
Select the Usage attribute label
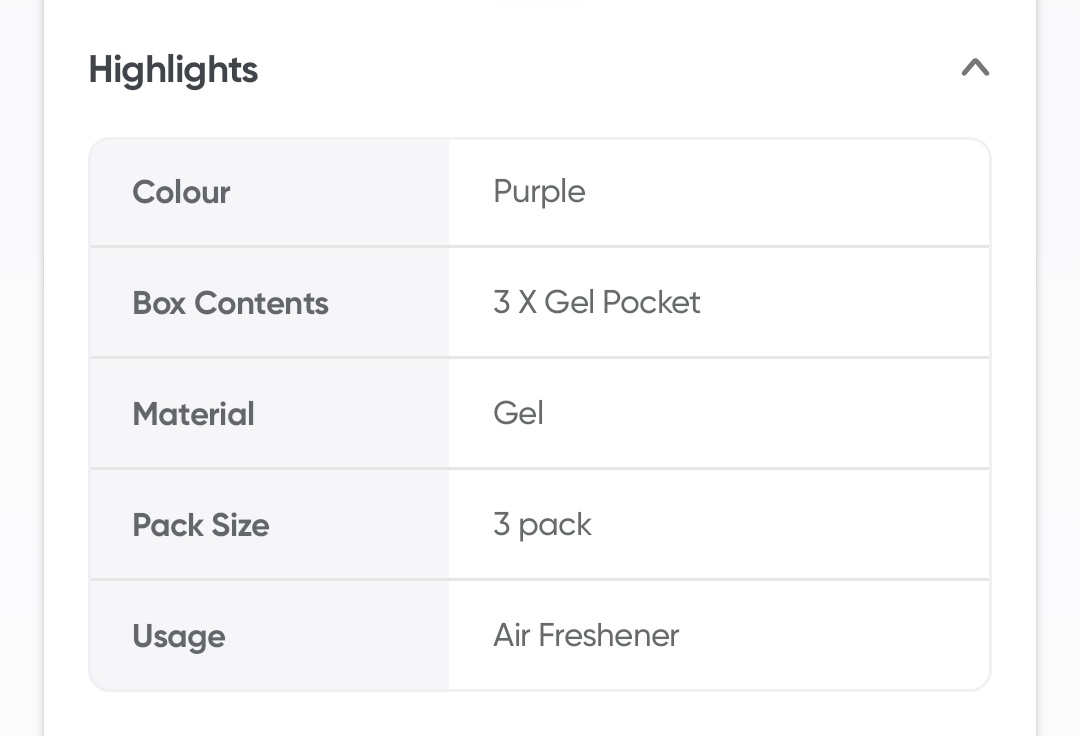pyautogui.click(x=178, y=636)
